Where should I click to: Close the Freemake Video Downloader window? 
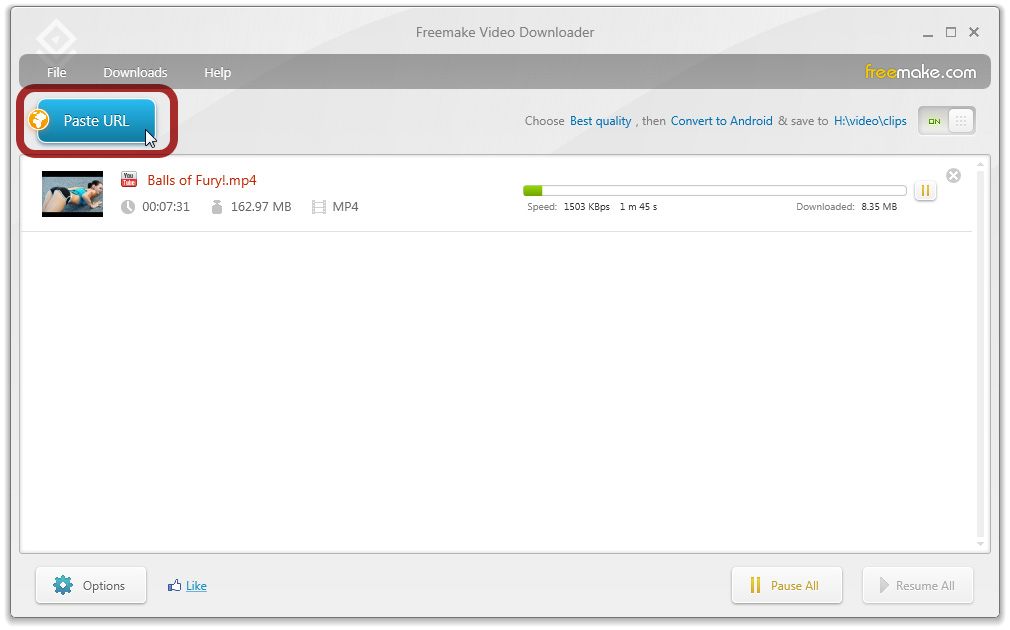(x=974, y=32)
